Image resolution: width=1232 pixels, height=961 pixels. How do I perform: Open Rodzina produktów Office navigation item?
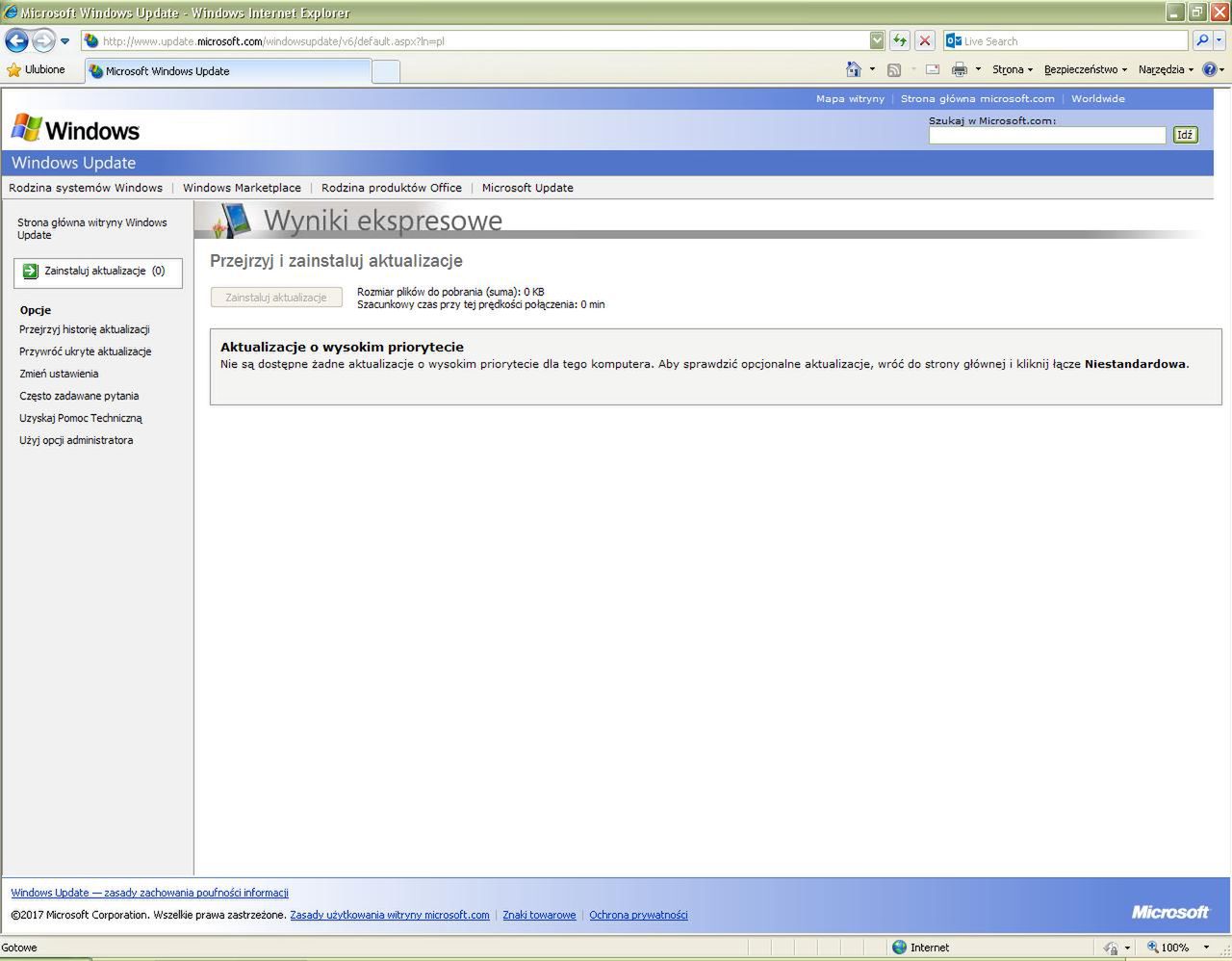coord(392,188)
